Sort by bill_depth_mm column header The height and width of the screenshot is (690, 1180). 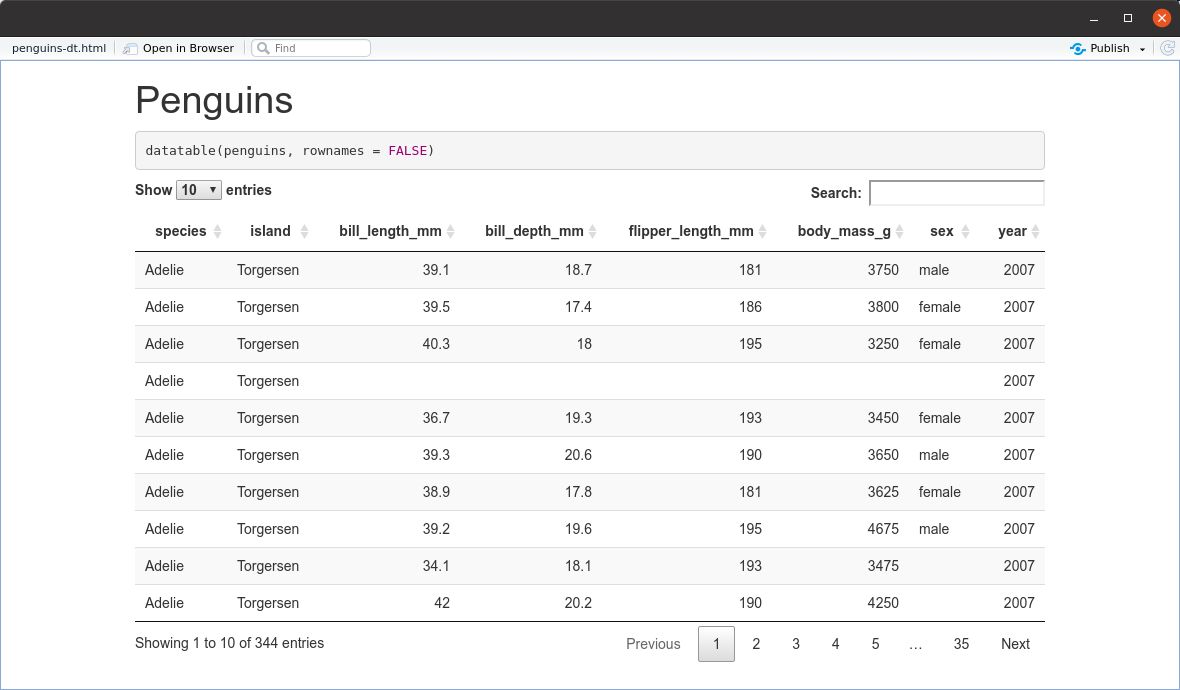pos(534,232)
